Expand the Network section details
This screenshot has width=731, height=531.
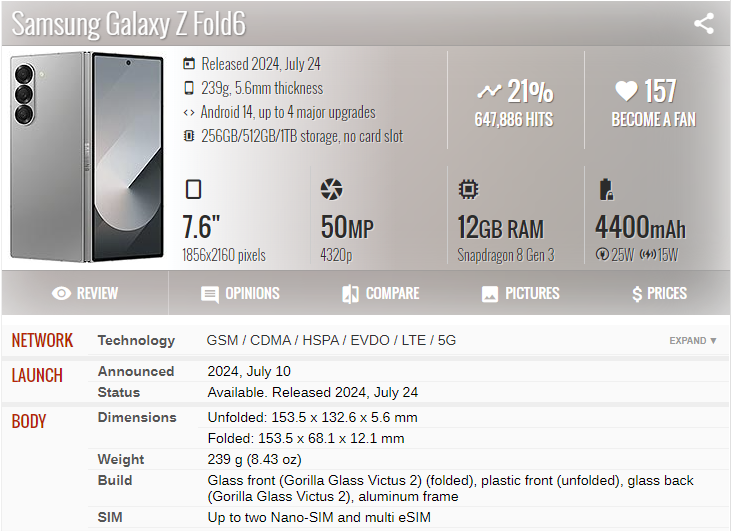(x=693, y=341)
